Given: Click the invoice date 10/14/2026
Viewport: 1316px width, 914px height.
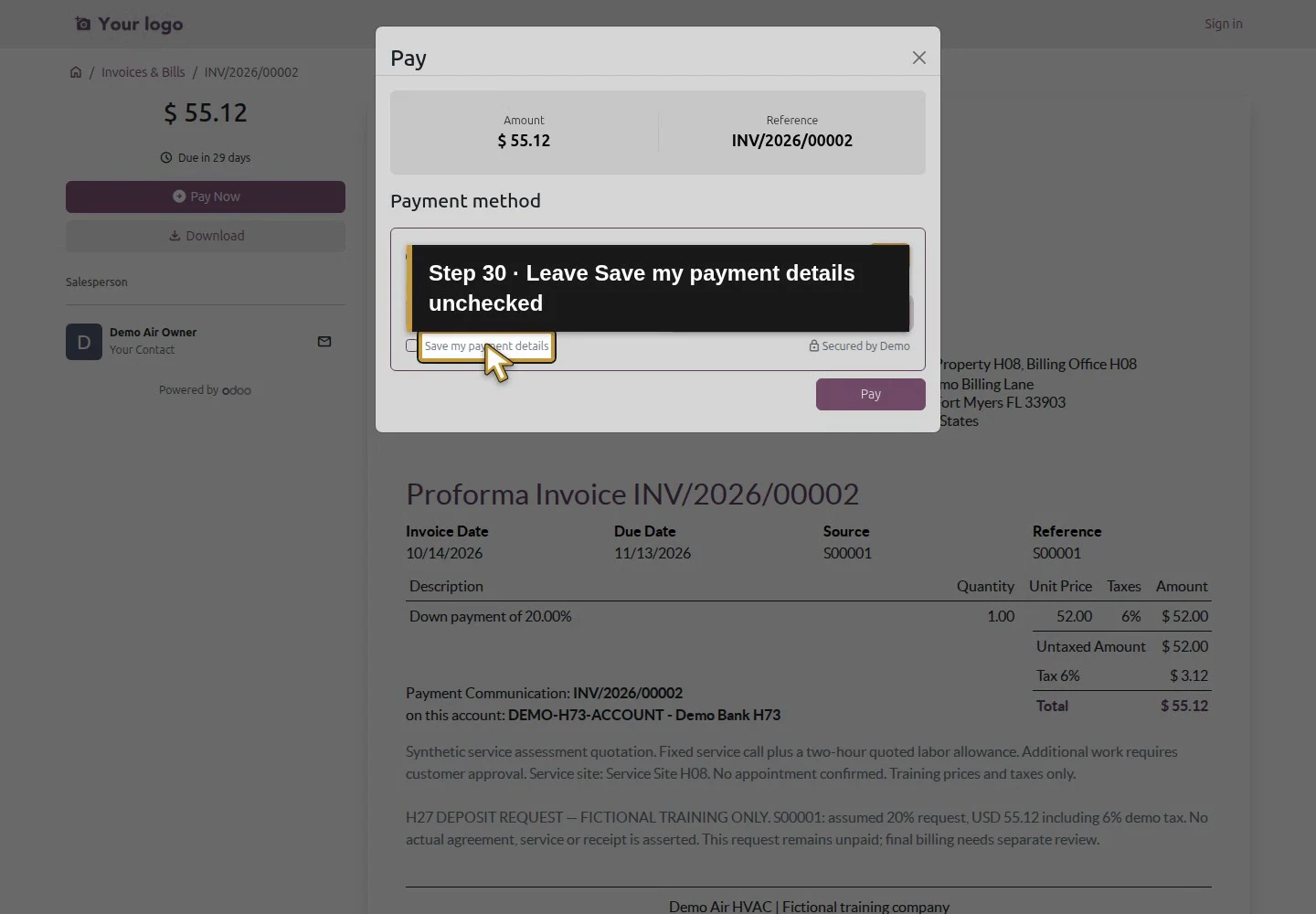Looking at the screenshot, I should [444, 553].
